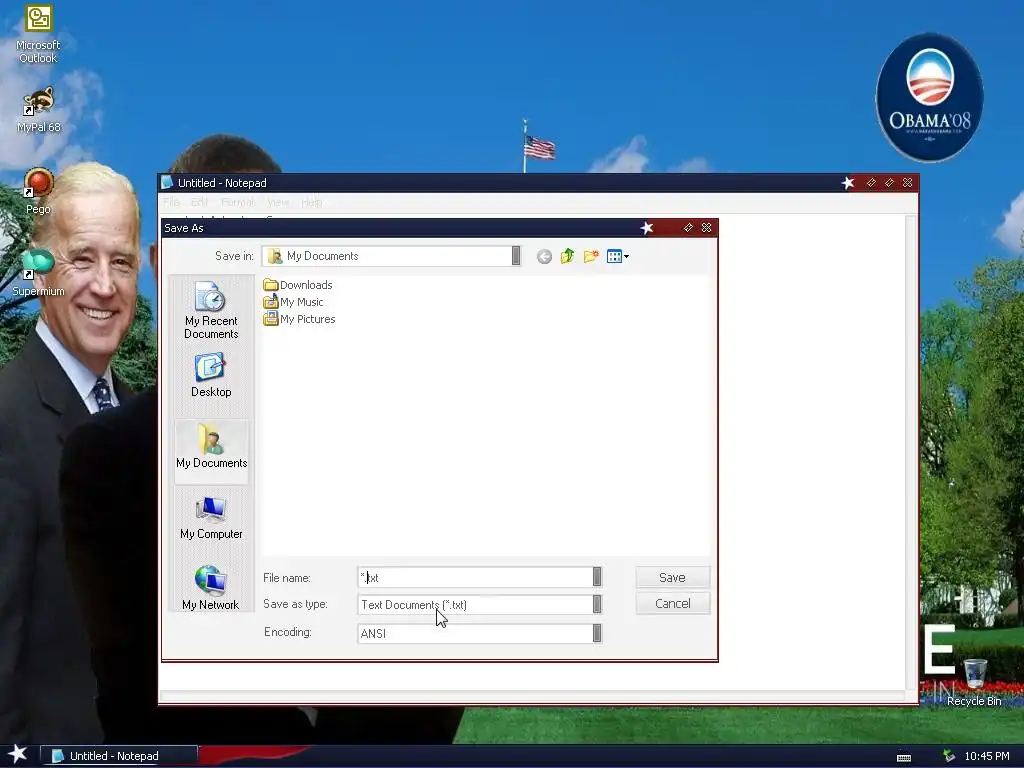Create a new folder
The image size is (1024, 768).
[x=591, y=256]
